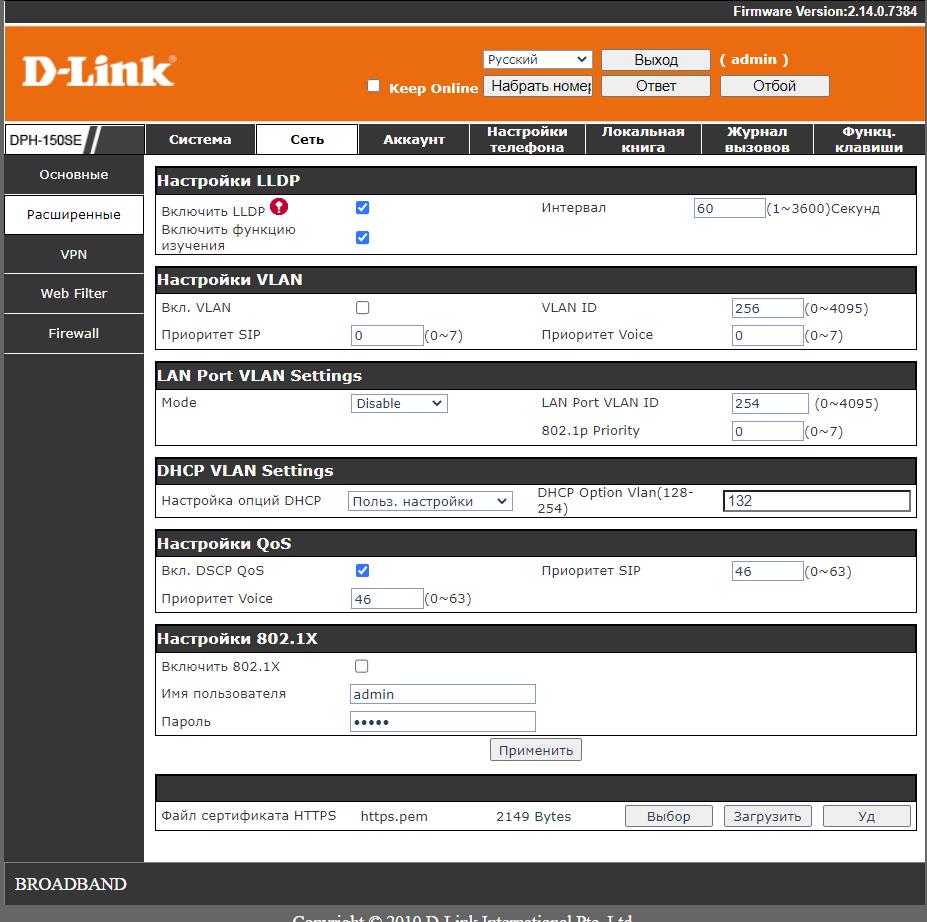Open the Web Filter sidebar section

[74, 293]
